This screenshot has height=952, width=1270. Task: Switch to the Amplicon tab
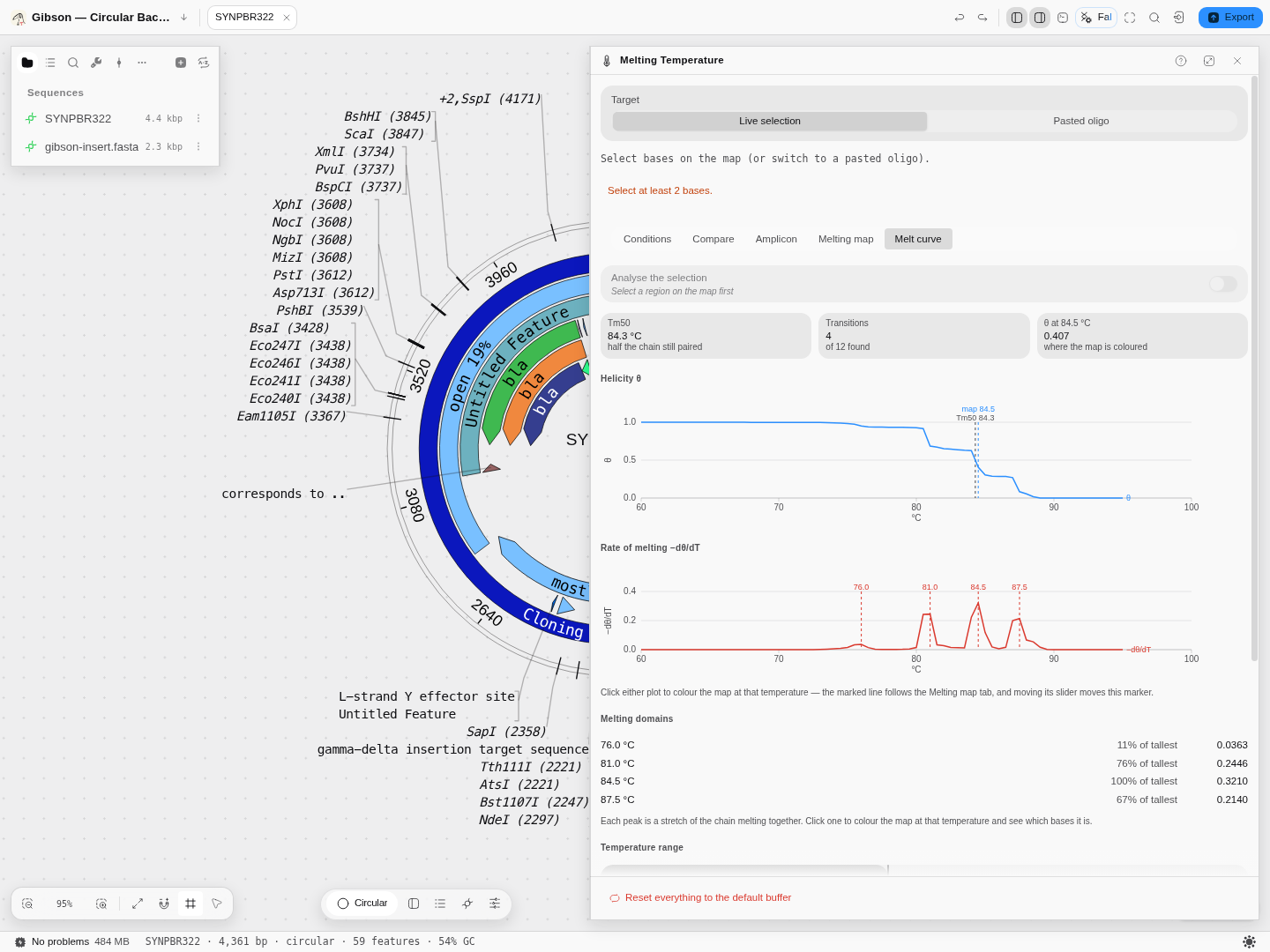tap(776, 239)
